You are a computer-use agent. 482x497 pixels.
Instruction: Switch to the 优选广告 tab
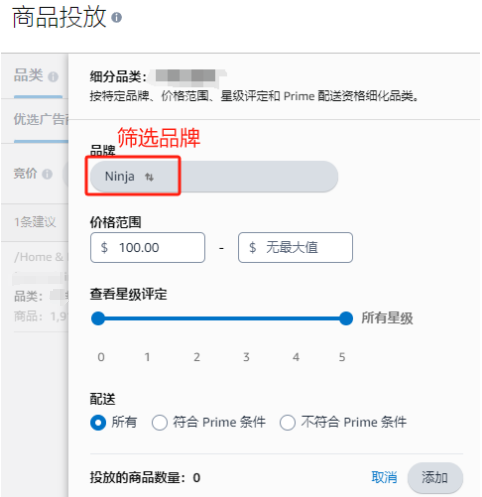point(41,119)
